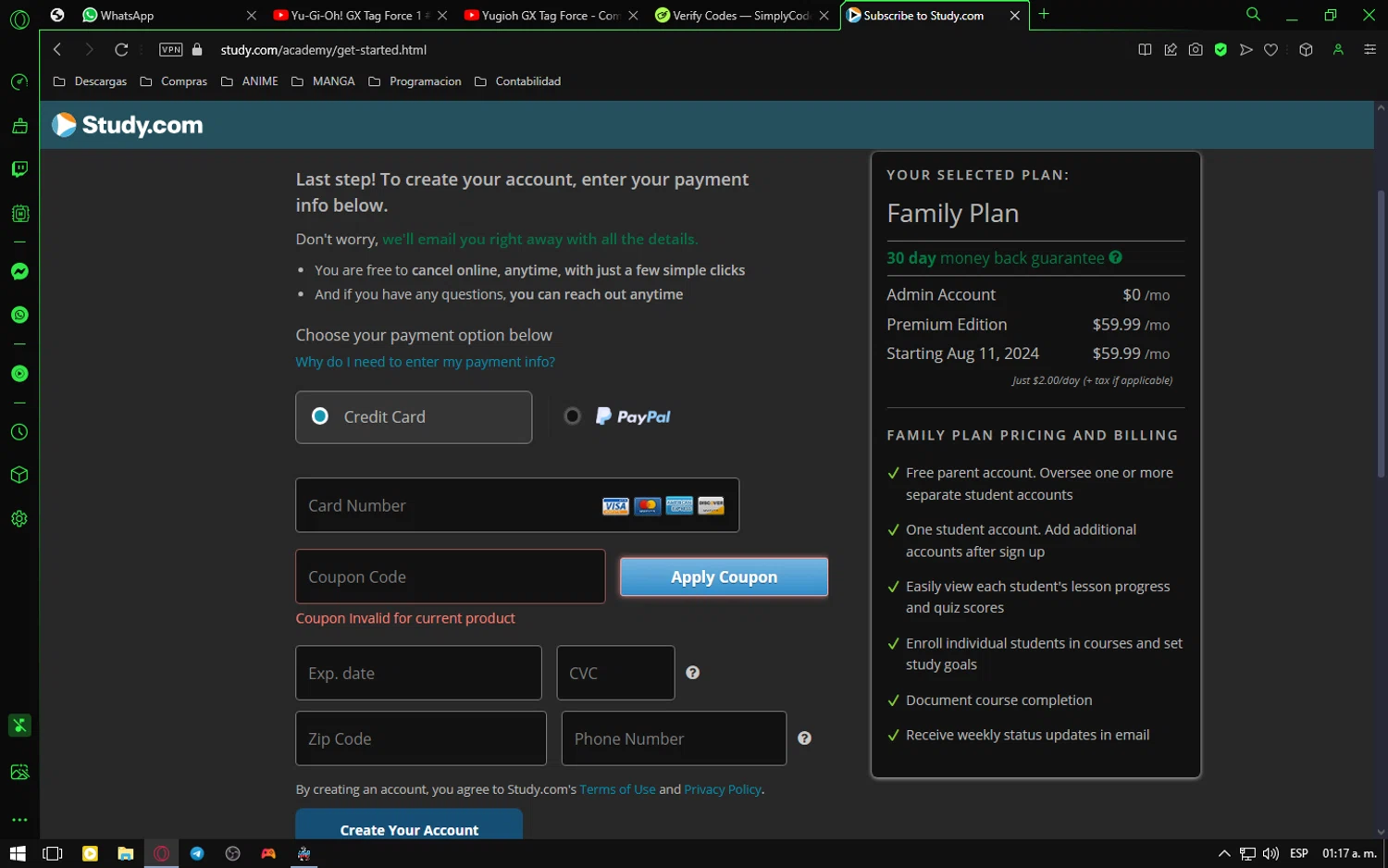This screenshot has width=1388, height=868.
Task: Open Facebook Messenger in sidebar
Action: tap(19, 271)
